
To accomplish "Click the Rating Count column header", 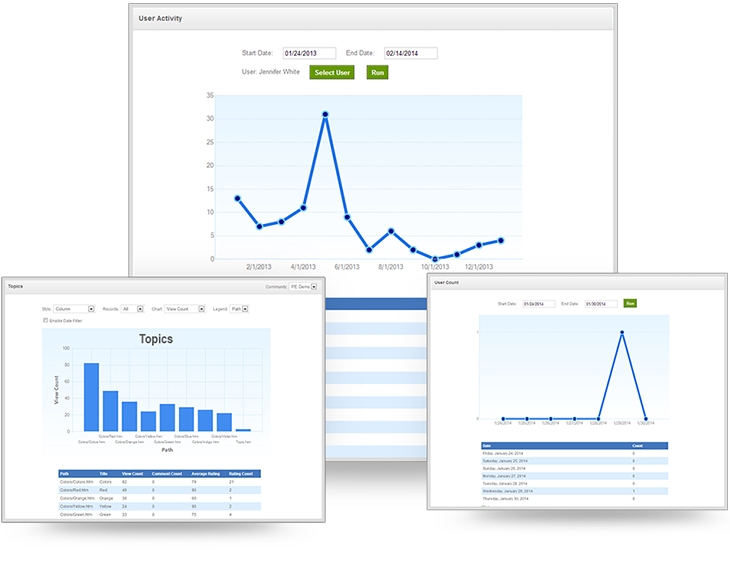I will (x=241, y=474).
